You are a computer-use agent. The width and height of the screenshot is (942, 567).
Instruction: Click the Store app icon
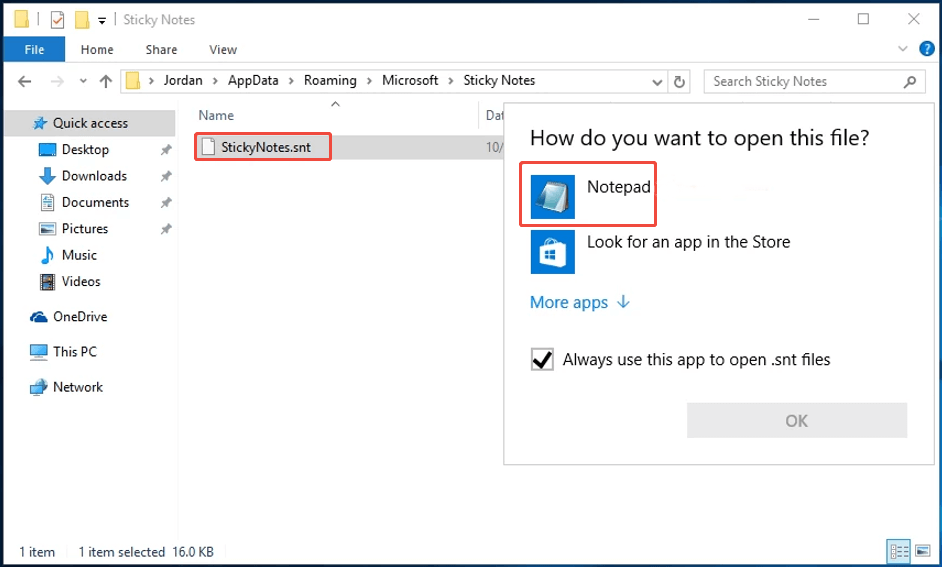(x=552, y=251)
